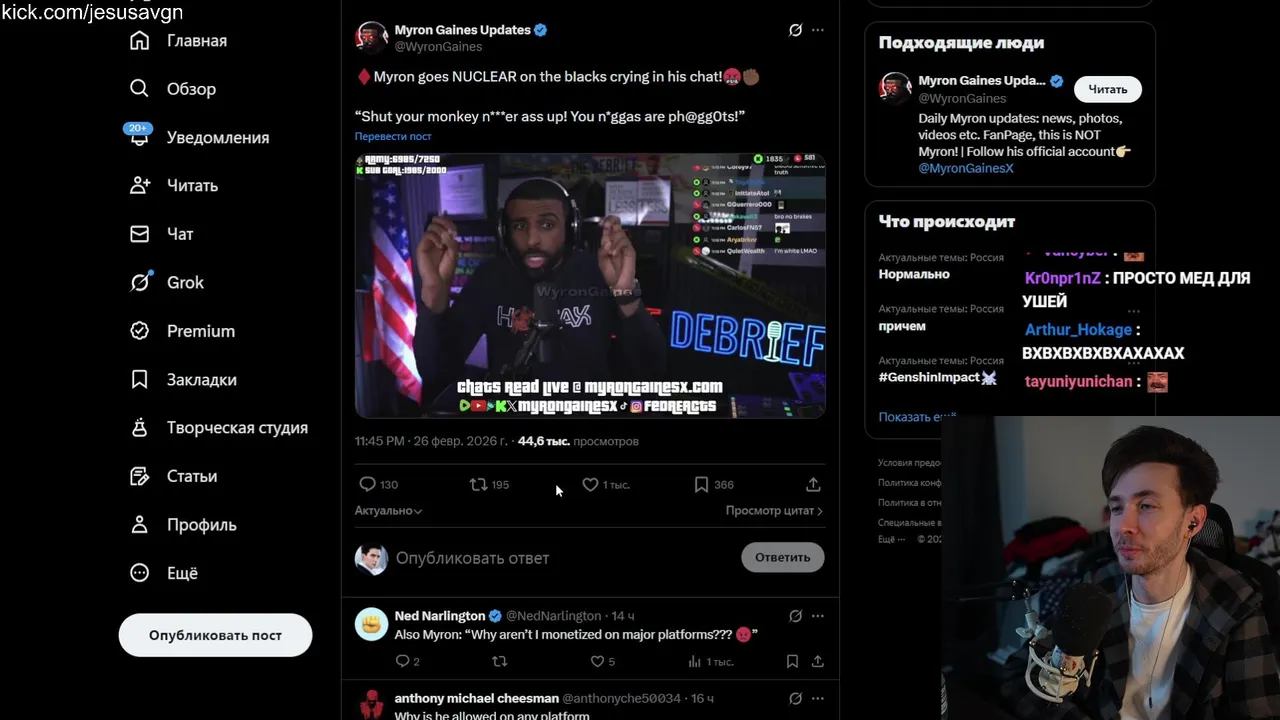This screenshot has height=720, width=1280.
Task: Open the Grok sidebar item
Action: (x=167, y=282)
